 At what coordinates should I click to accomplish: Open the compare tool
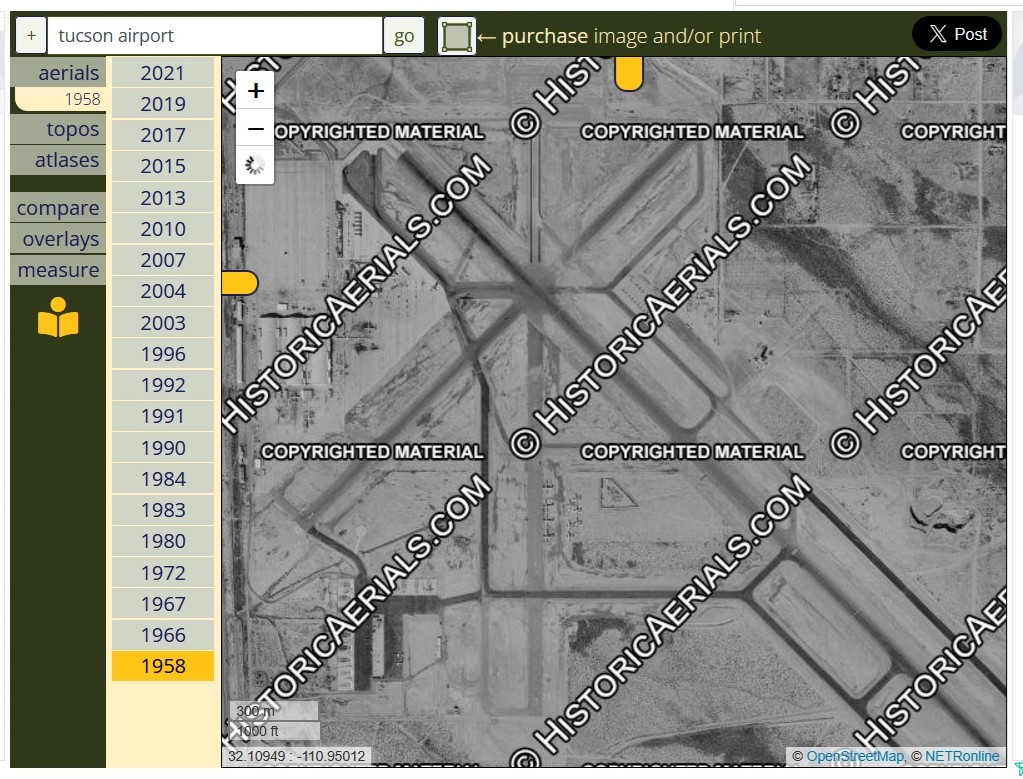(58, 208)
